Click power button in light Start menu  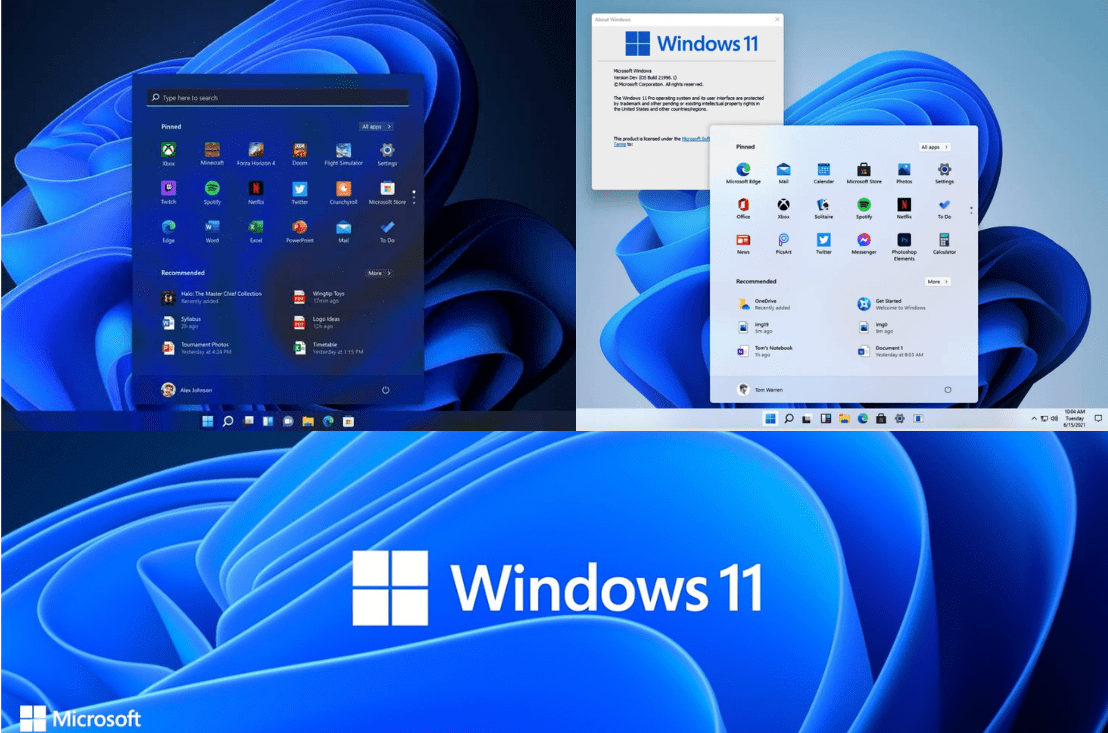948,389
